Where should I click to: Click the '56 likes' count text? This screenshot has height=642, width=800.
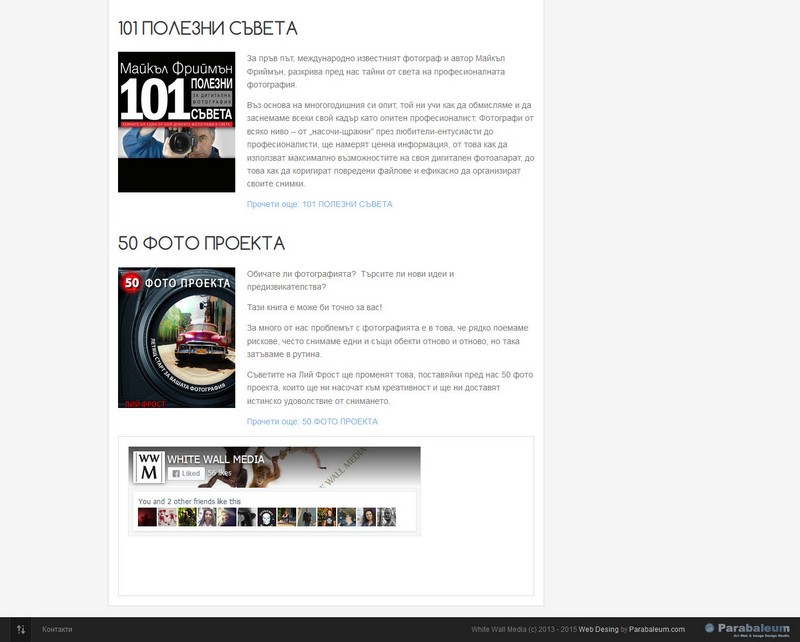tap(219, 473)
